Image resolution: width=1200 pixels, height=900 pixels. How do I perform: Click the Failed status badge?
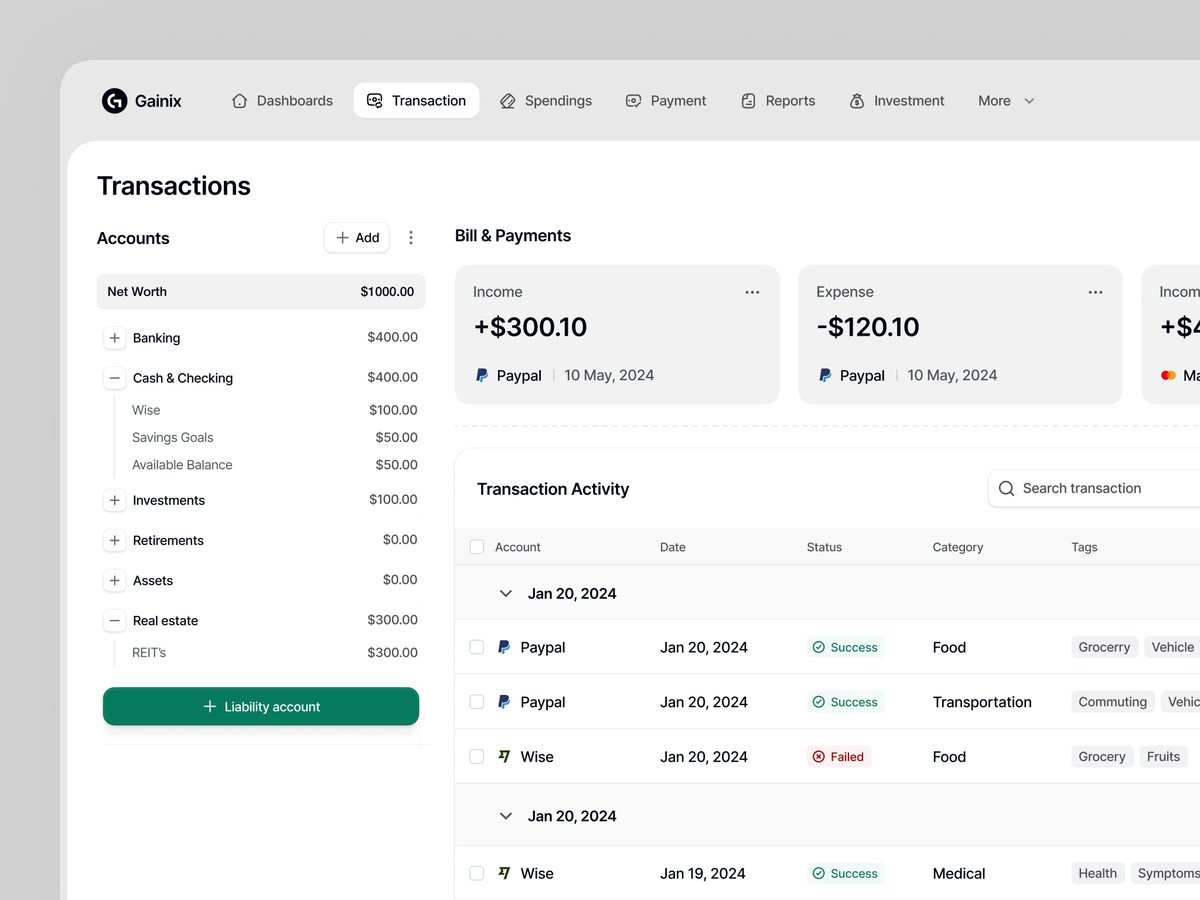coord(839,756)
